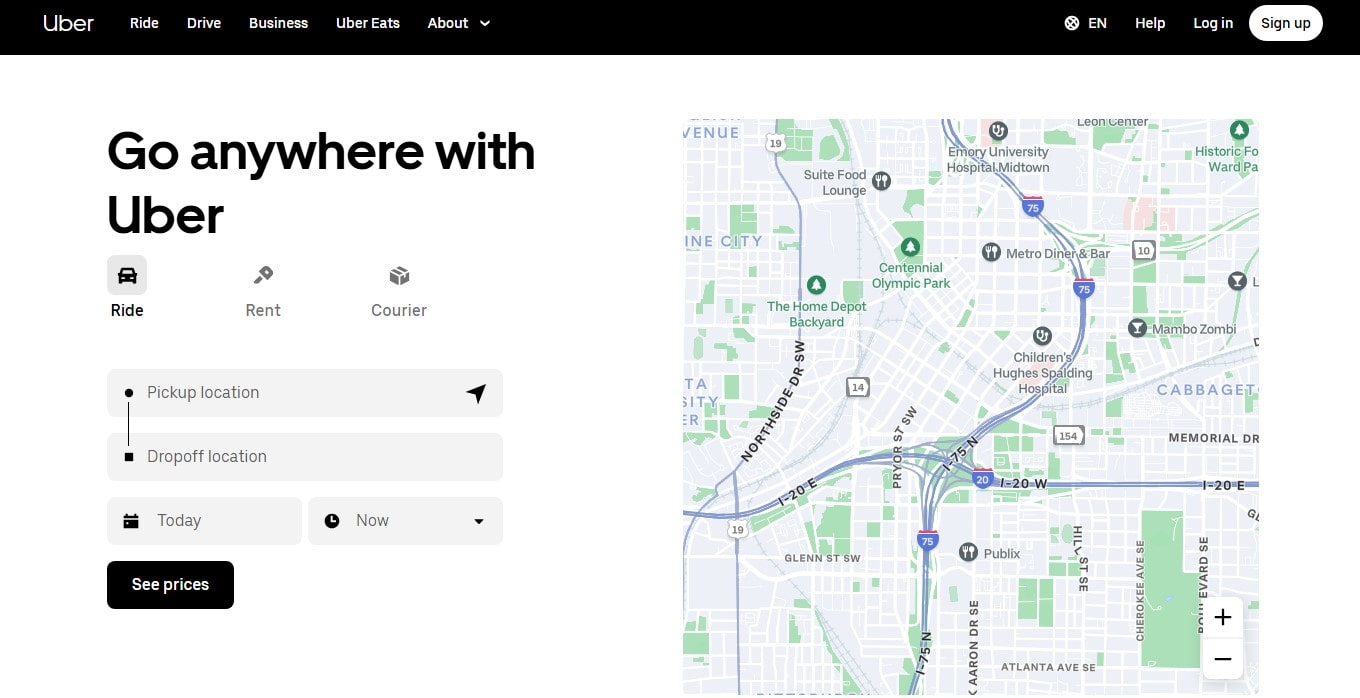Image resolution: width=1360 pixels, height=698 pixels.
Task: Click the Emory University Hospital Midtown marker
Action: [x=998, y=130]
